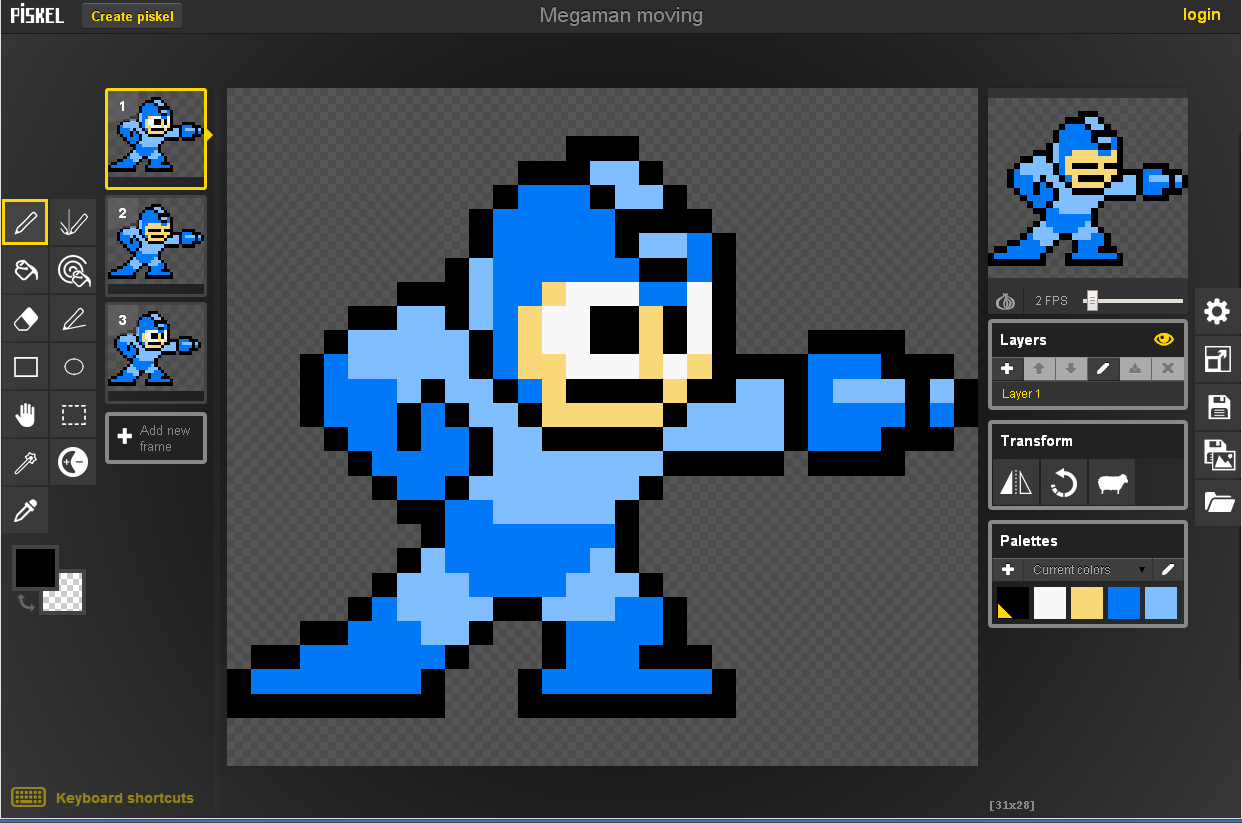
Task: Pick the white palette swatch
Action: (x=1050, y=603)
